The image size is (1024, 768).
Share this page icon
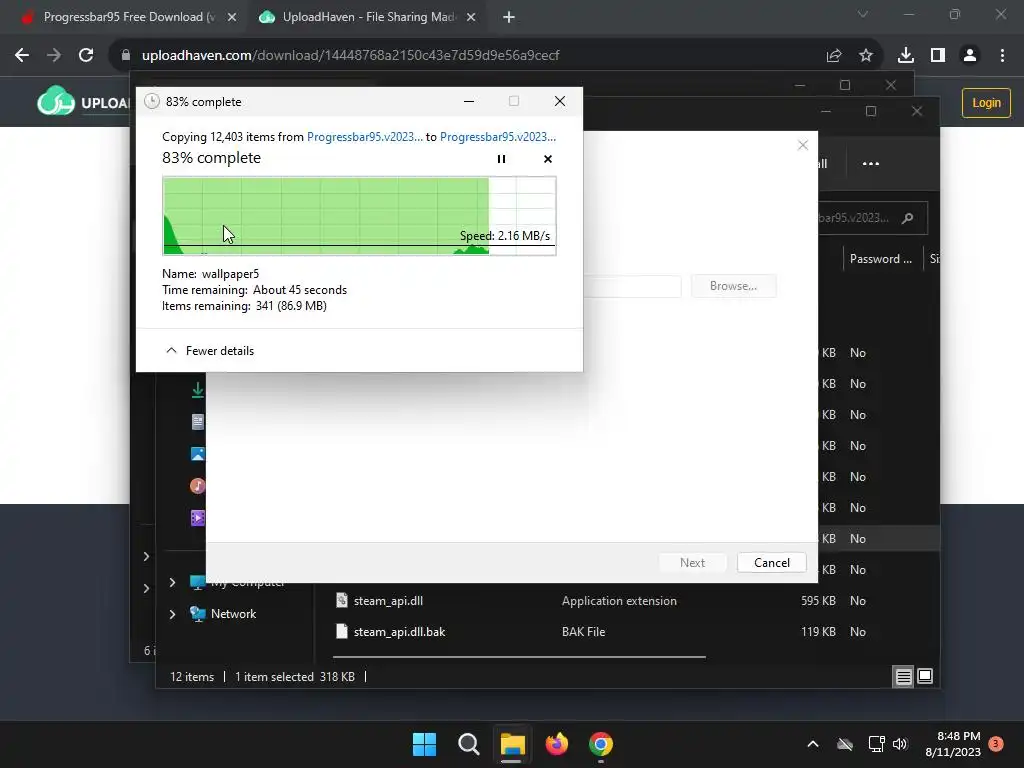(x=834, y=56)
